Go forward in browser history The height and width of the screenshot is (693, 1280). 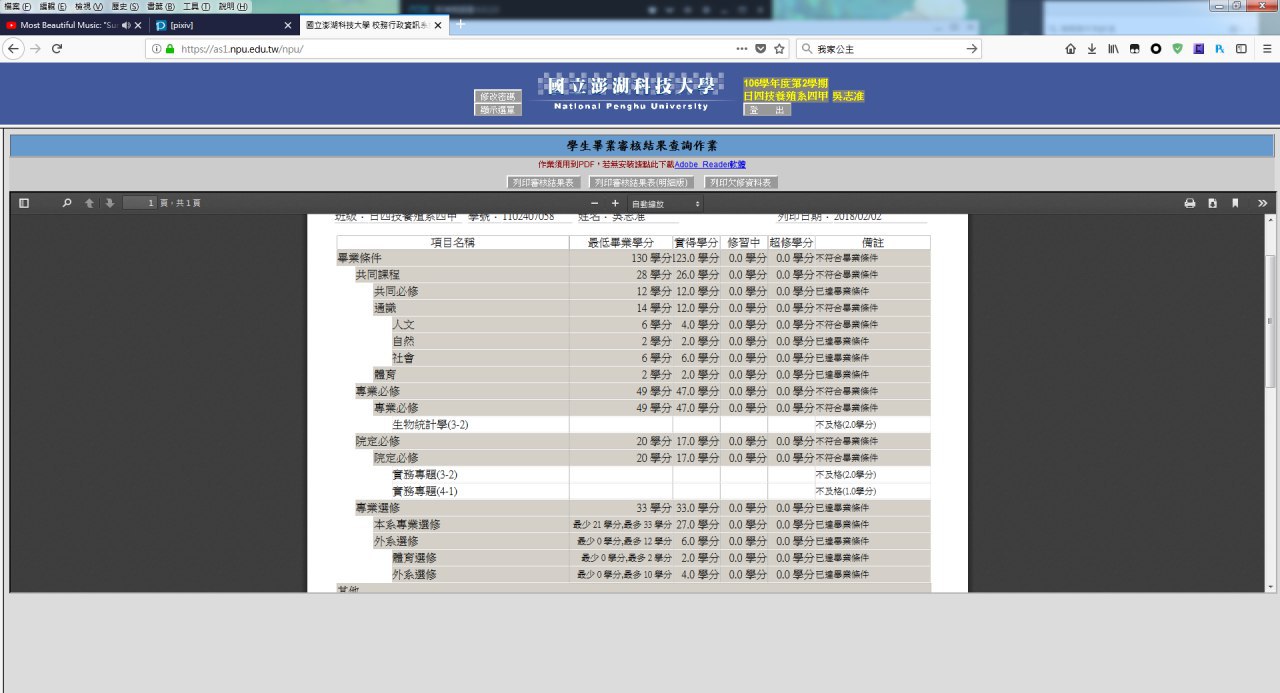coord(35,49)
